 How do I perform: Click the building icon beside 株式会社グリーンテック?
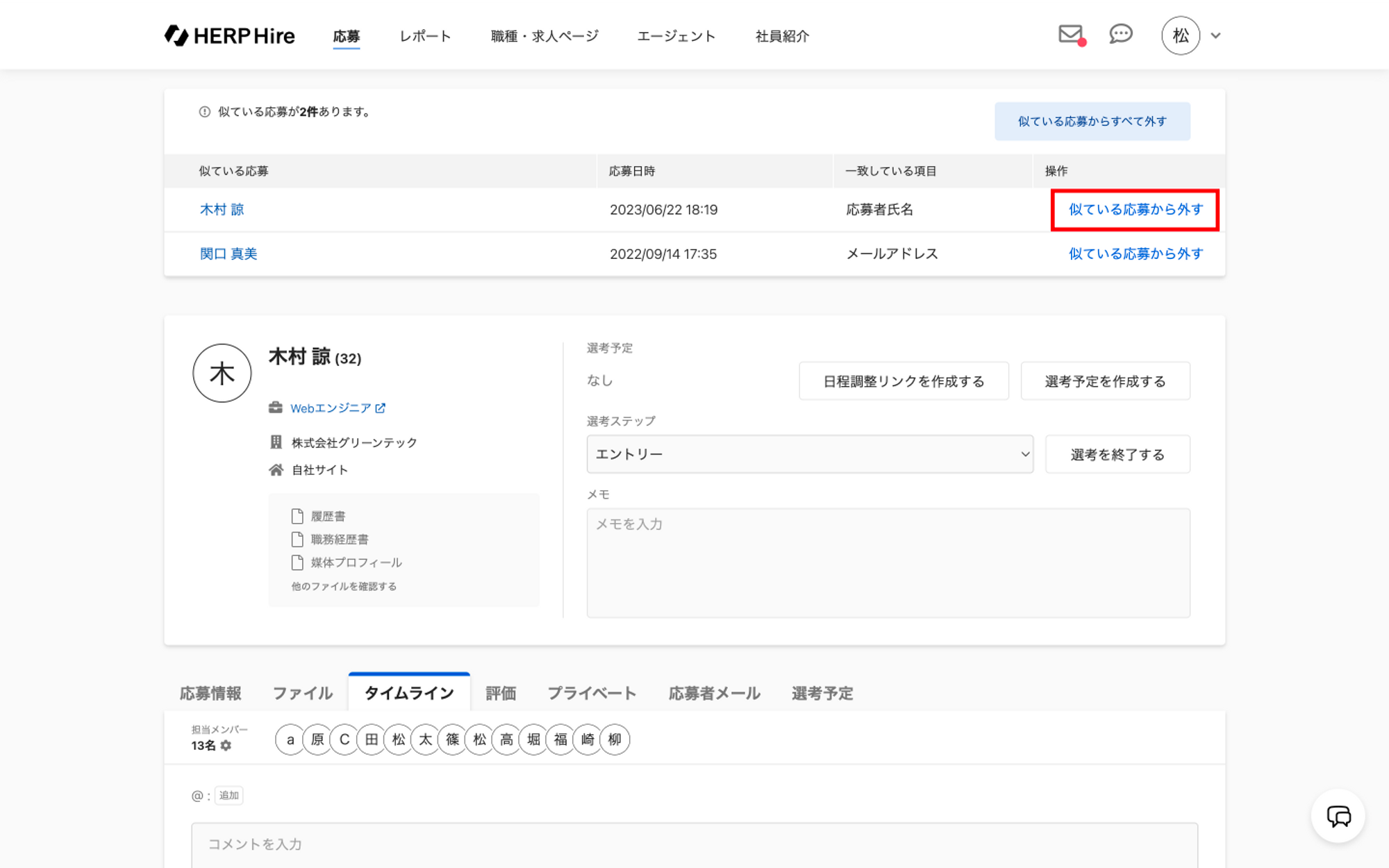click(x=276, y=442)
